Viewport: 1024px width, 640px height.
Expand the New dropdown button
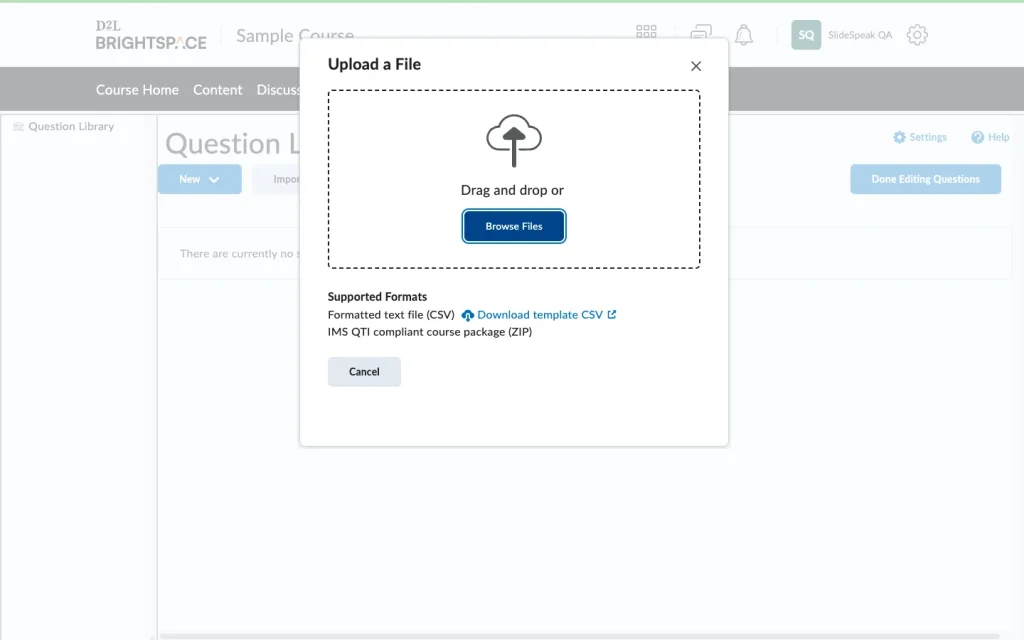click(199, 179)
